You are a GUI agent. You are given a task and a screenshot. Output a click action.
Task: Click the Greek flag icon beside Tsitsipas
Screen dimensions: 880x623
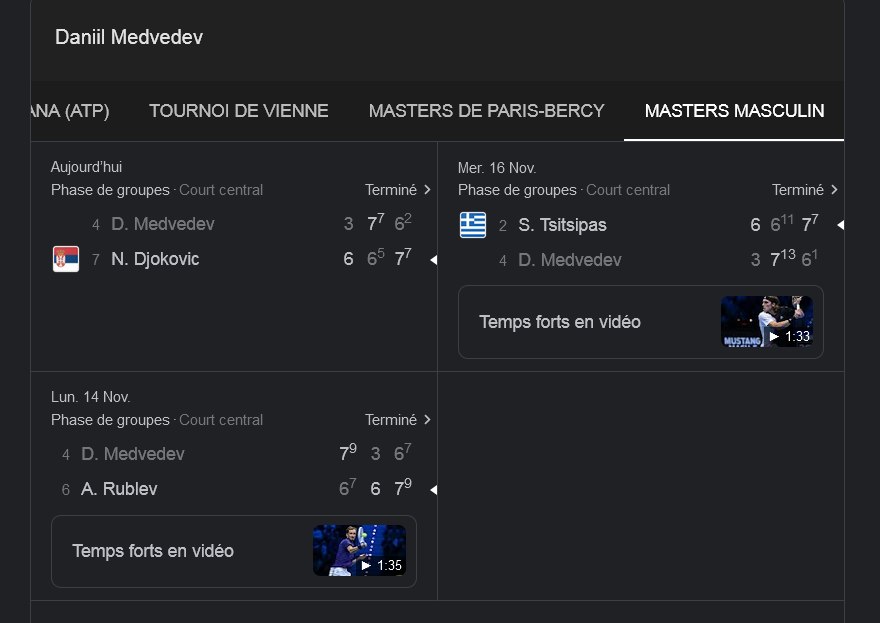point(473,225)
